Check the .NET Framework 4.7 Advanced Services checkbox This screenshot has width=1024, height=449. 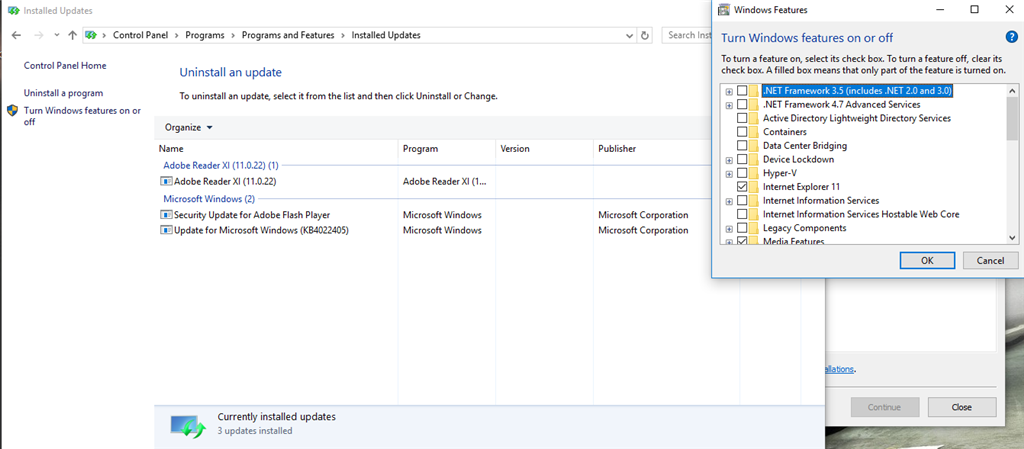742,105
